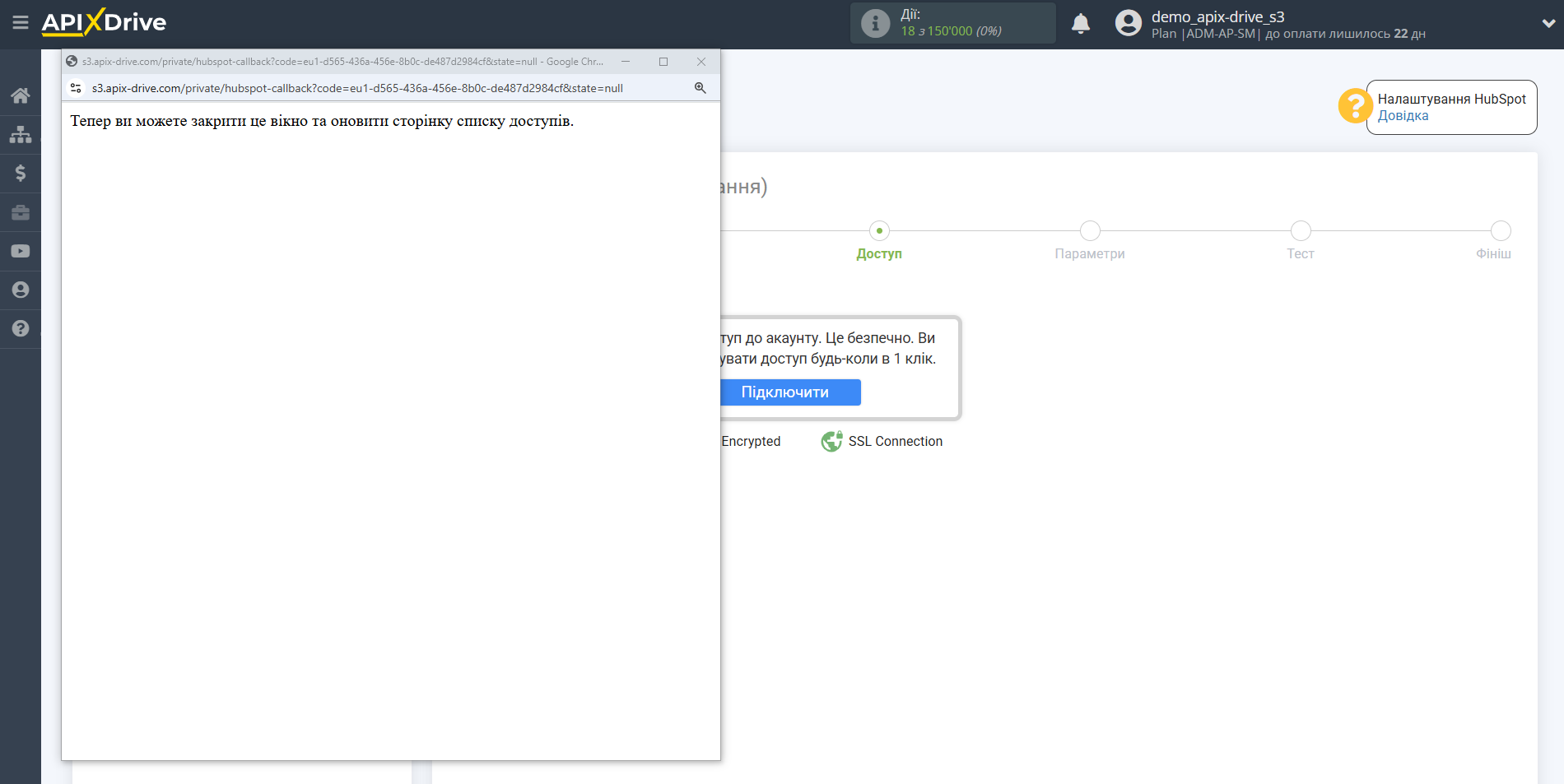Open the help question sidebar icon
Viewport: 1564px width, 784px height.
tap(21, 328)
